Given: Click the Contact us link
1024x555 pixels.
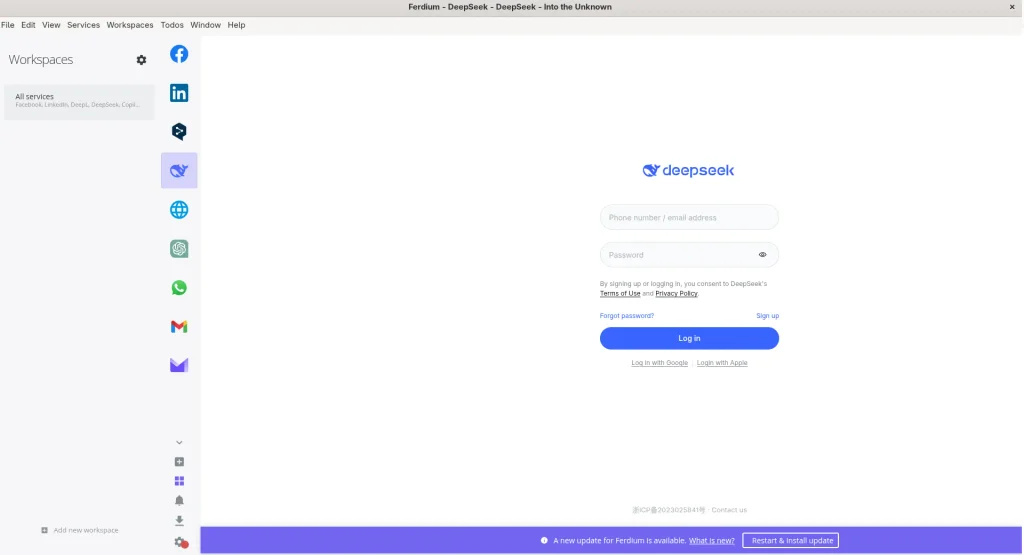Looking at the screenshot, I should 729,510.
